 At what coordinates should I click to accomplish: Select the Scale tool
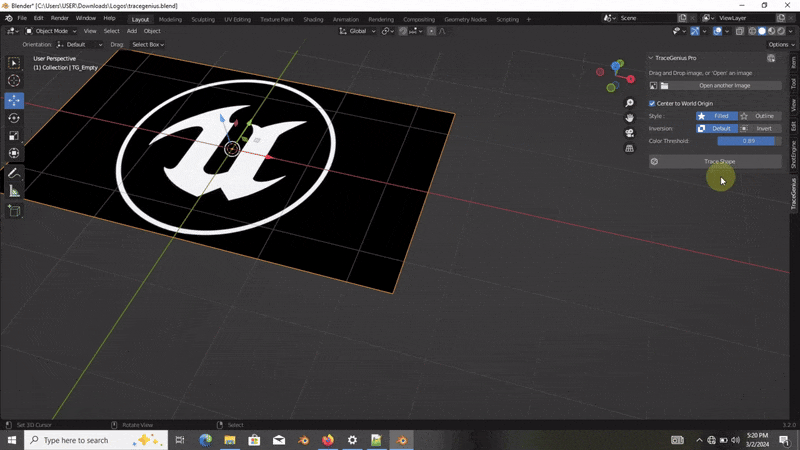click(14, 136)
